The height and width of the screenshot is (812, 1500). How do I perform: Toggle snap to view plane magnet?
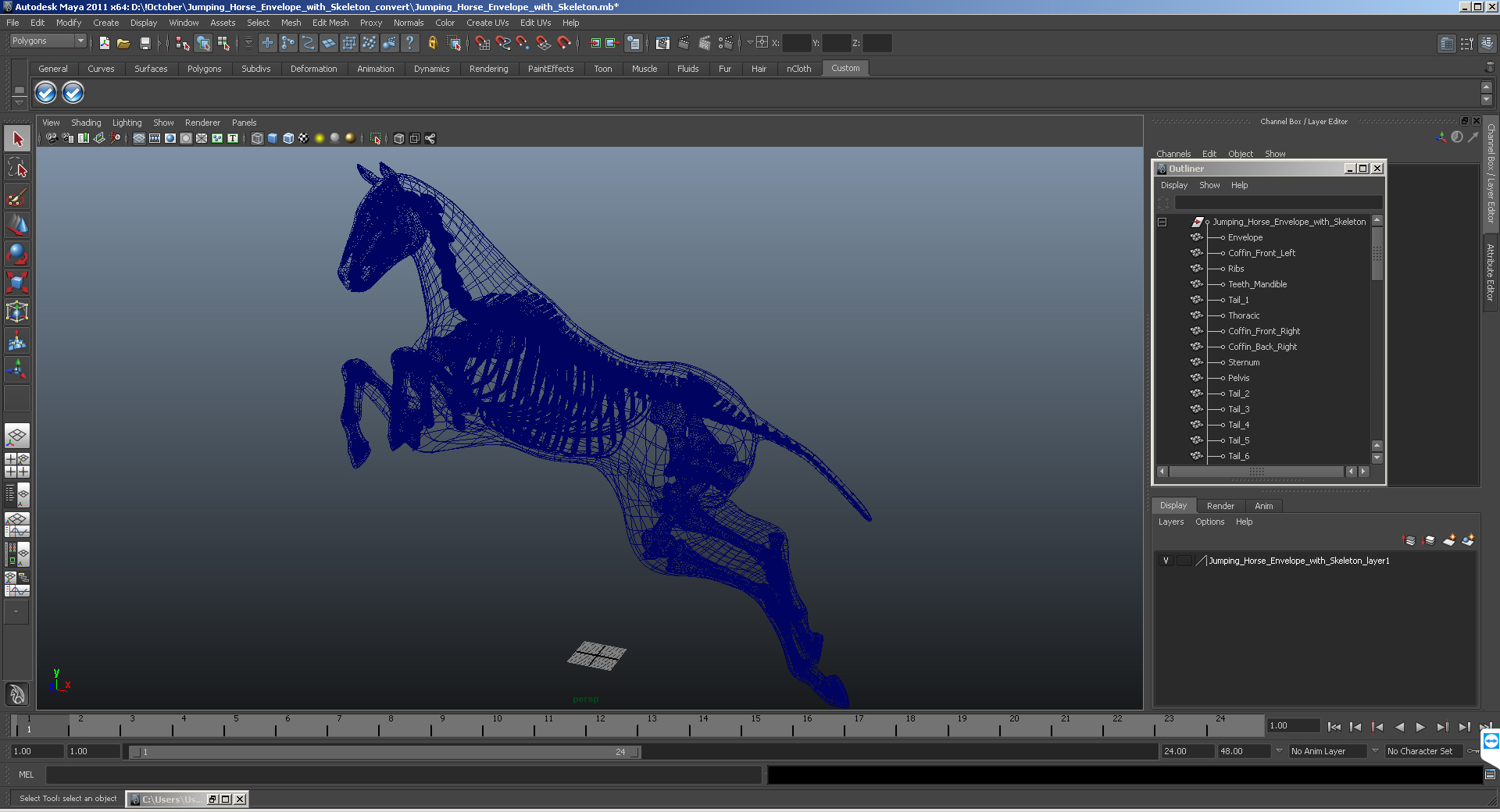click(x=543, y=43)
